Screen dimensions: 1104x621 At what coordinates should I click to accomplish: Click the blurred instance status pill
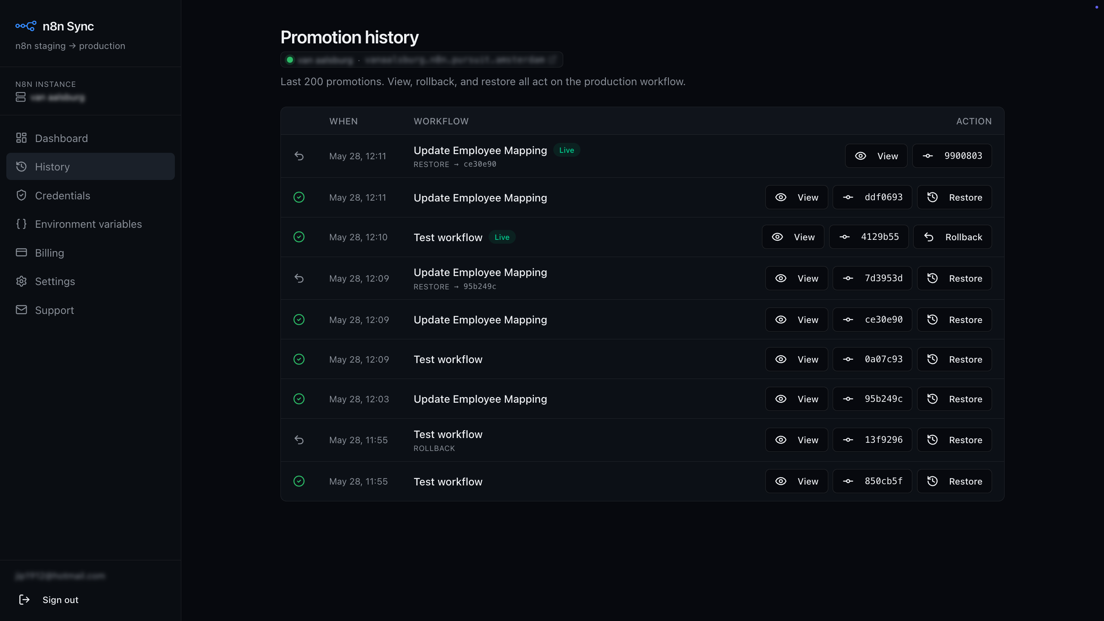422,60
